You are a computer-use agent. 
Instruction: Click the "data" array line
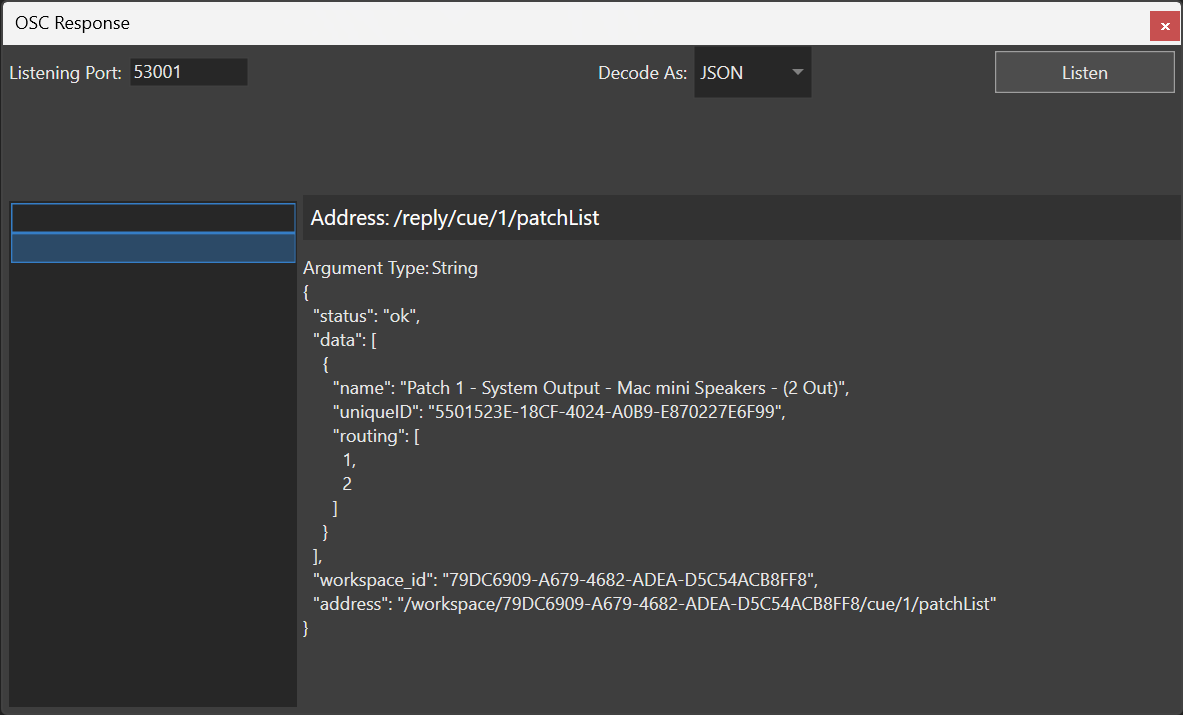coord(344,339)
